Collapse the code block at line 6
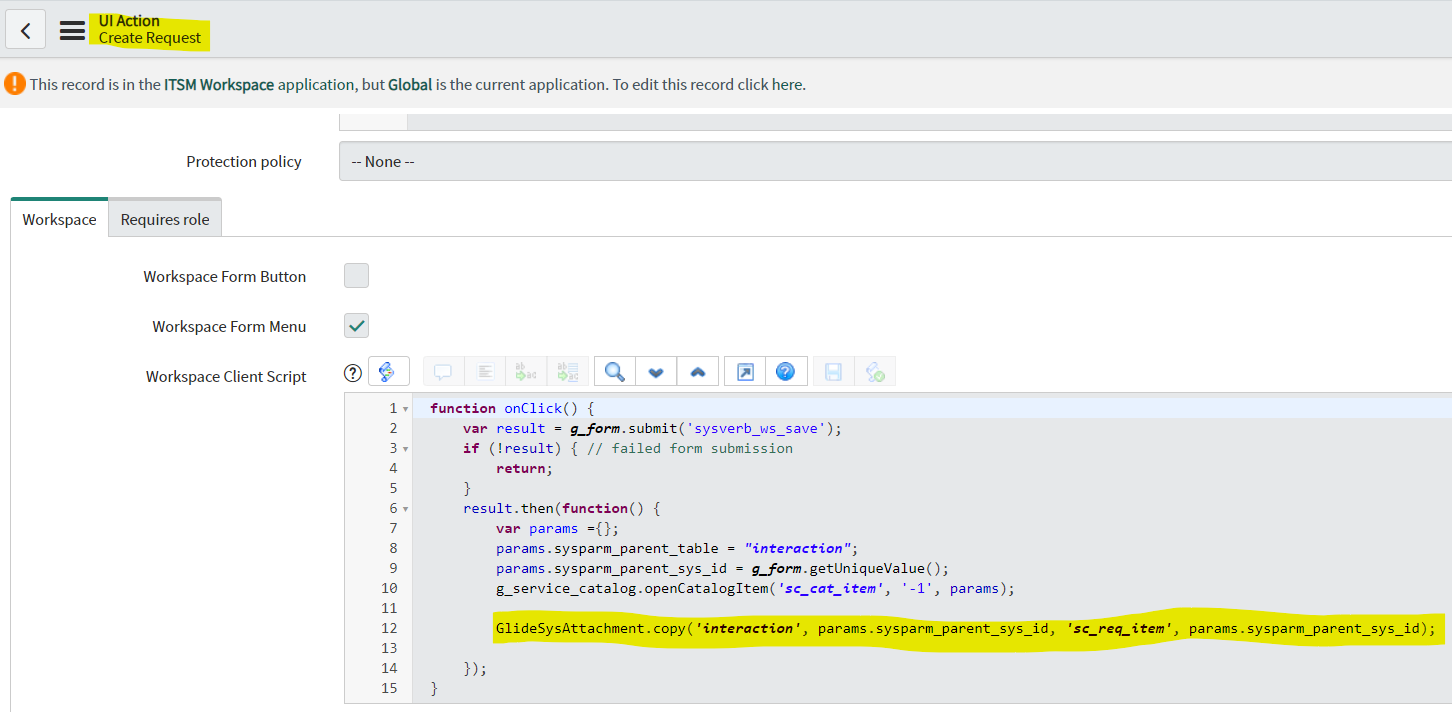The image size is (1452, 712). coord(406,508)
